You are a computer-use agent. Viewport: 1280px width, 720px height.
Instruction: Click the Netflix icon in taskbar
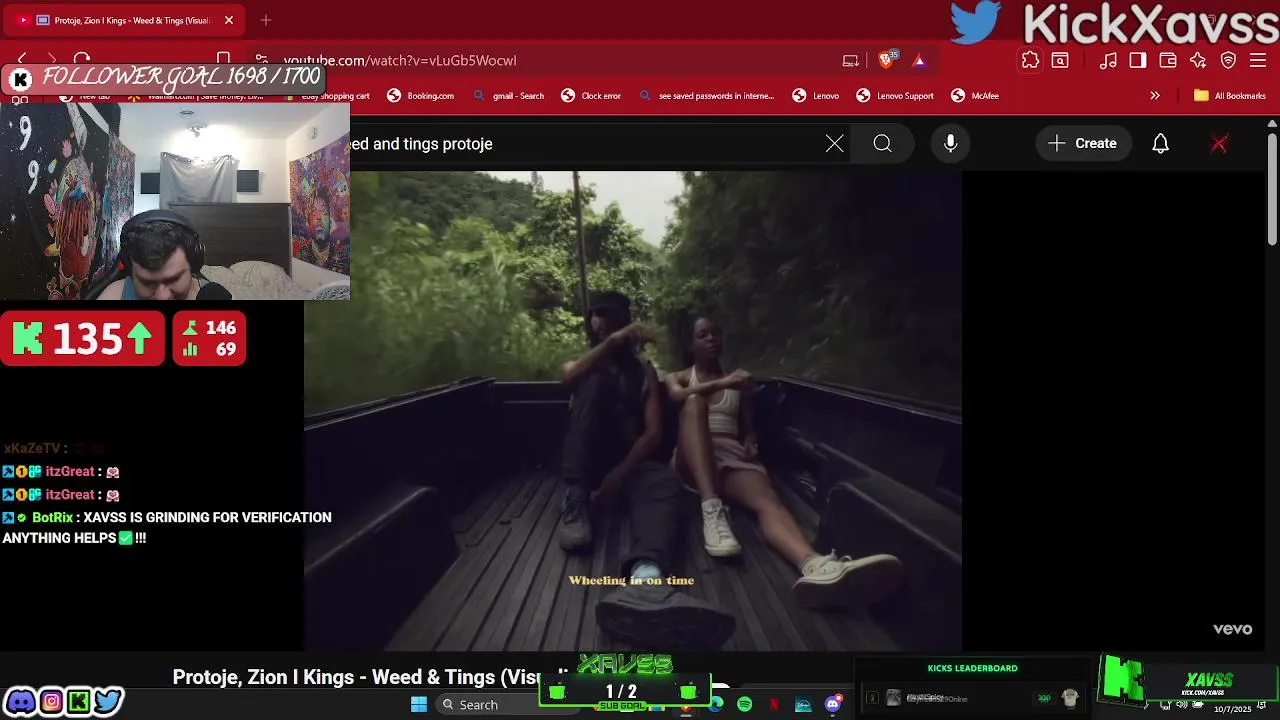pyautogui.click(x=773, y=704)
